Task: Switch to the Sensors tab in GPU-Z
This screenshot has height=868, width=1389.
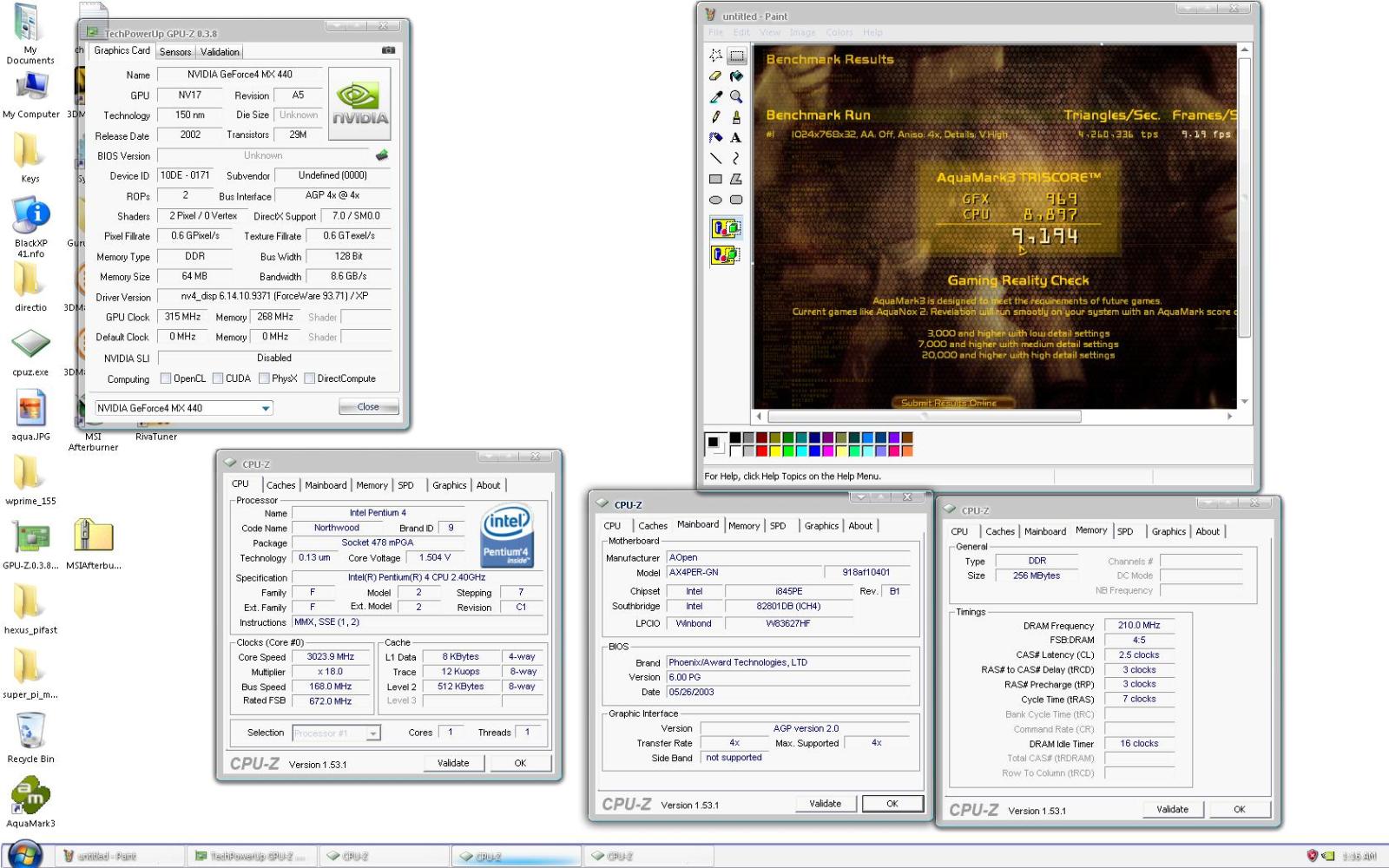Action: click(x=175, y=52)
